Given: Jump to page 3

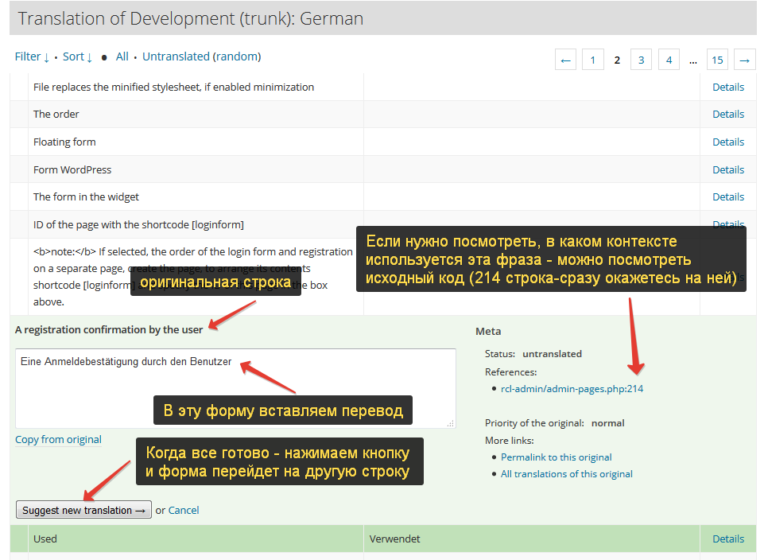Looking at the screenshot, I should 642,60.
